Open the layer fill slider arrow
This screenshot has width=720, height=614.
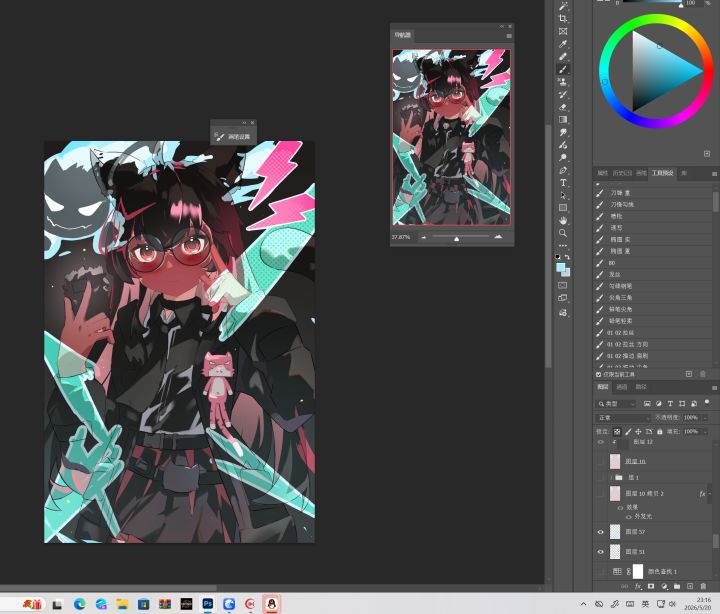tap(705, 432)
